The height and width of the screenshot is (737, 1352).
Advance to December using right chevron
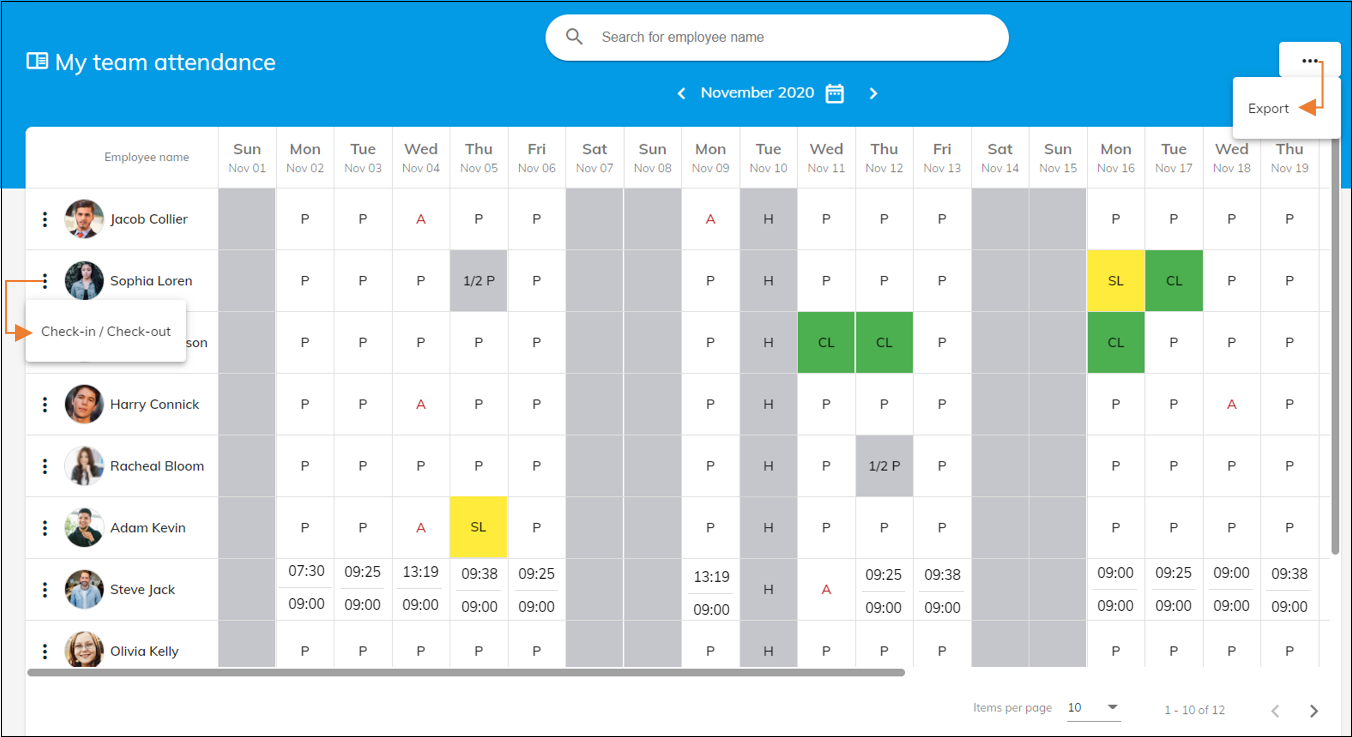pyautogui.click(x=873, y=92)
